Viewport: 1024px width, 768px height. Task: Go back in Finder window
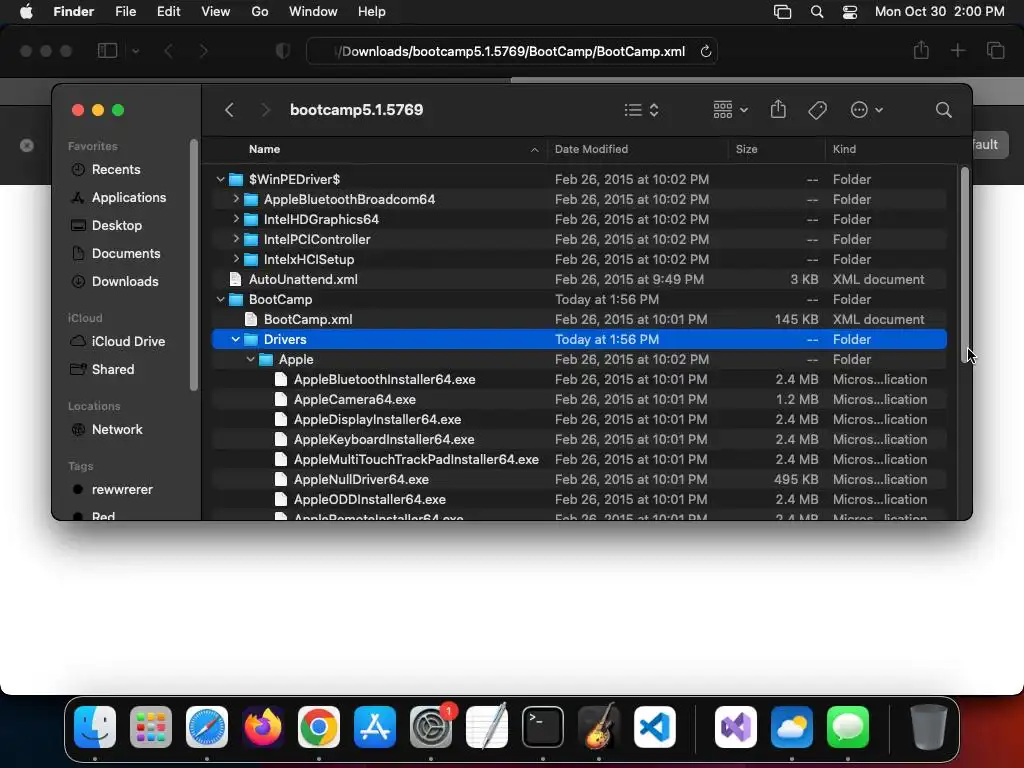(229, 110)
